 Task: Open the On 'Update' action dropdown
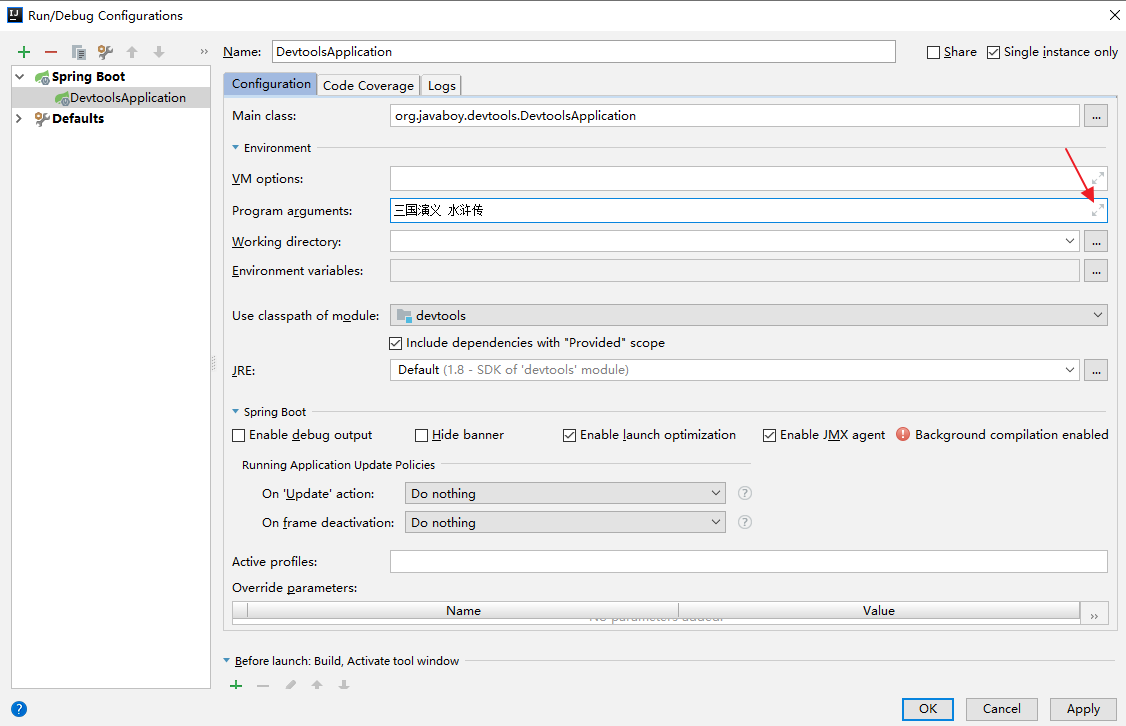click(x=565, y=493)
